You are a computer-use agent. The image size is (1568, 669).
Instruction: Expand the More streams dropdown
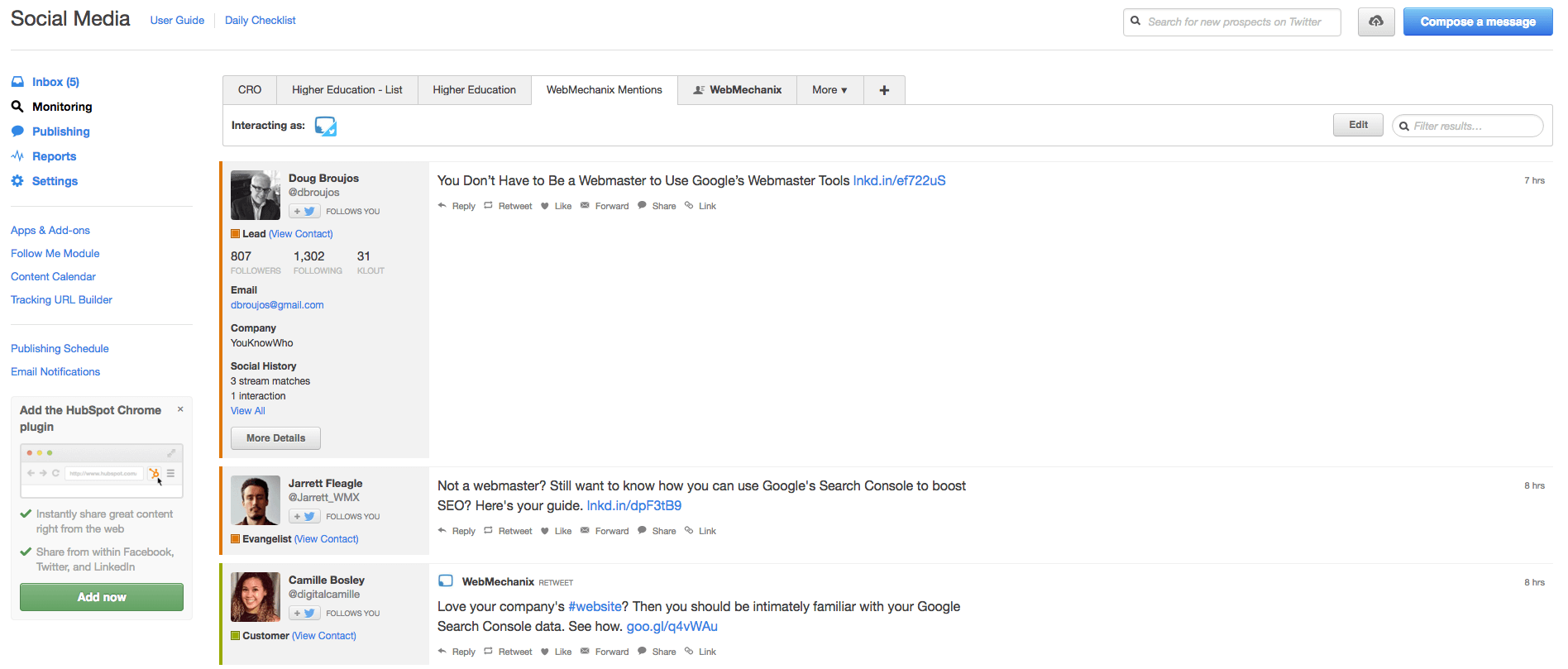pos(829,90)
